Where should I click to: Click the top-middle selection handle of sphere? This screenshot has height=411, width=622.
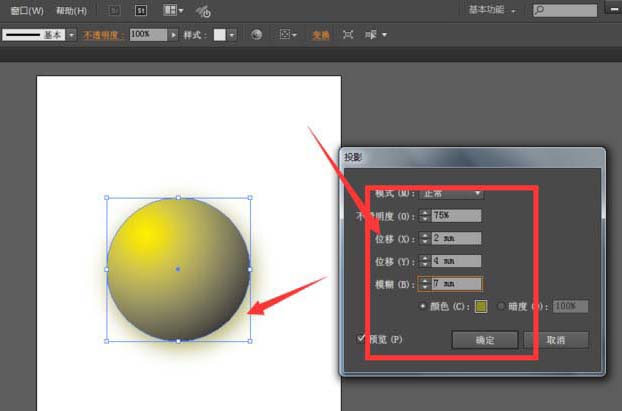179,198
